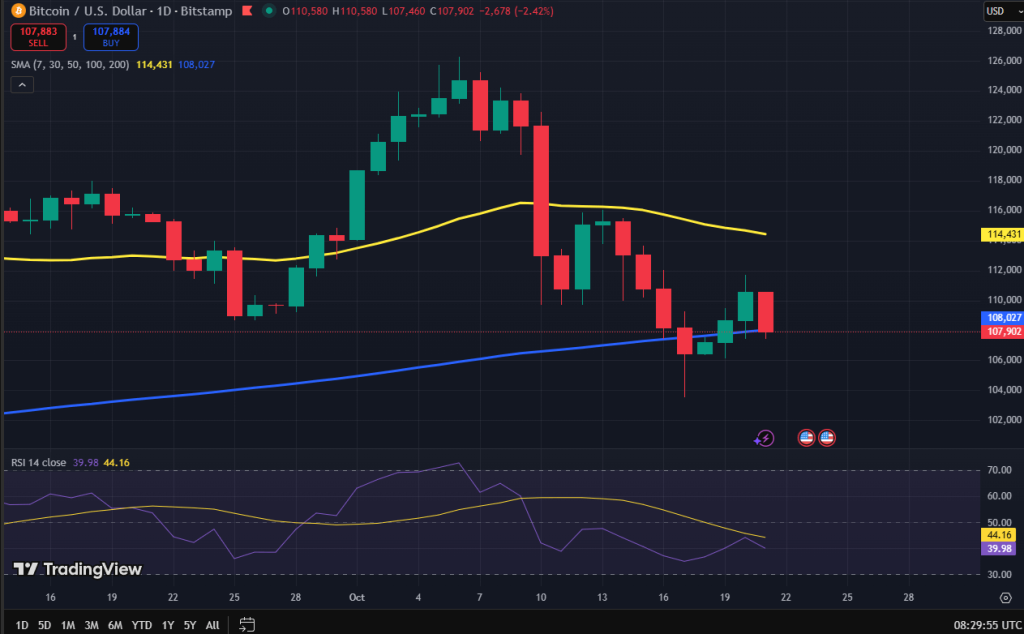Click the Bitcoin symbol logo icon
The width and height of the screenshot is (1024, 634).
point(18,11)
